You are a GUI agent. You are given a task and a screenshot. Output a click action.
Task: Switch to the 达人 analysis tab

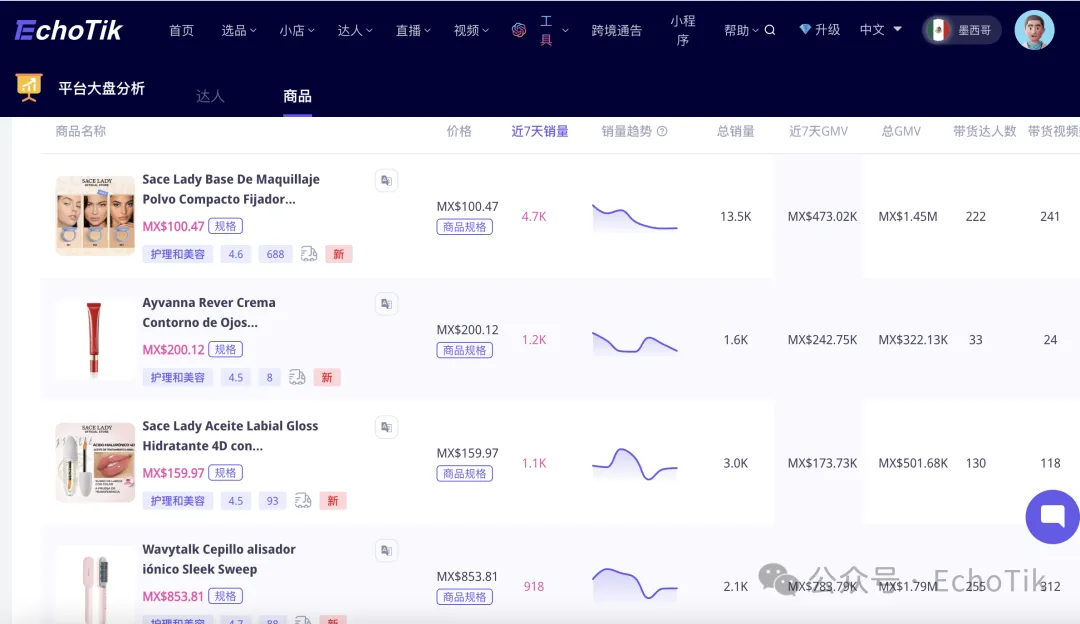coord(210,96)
